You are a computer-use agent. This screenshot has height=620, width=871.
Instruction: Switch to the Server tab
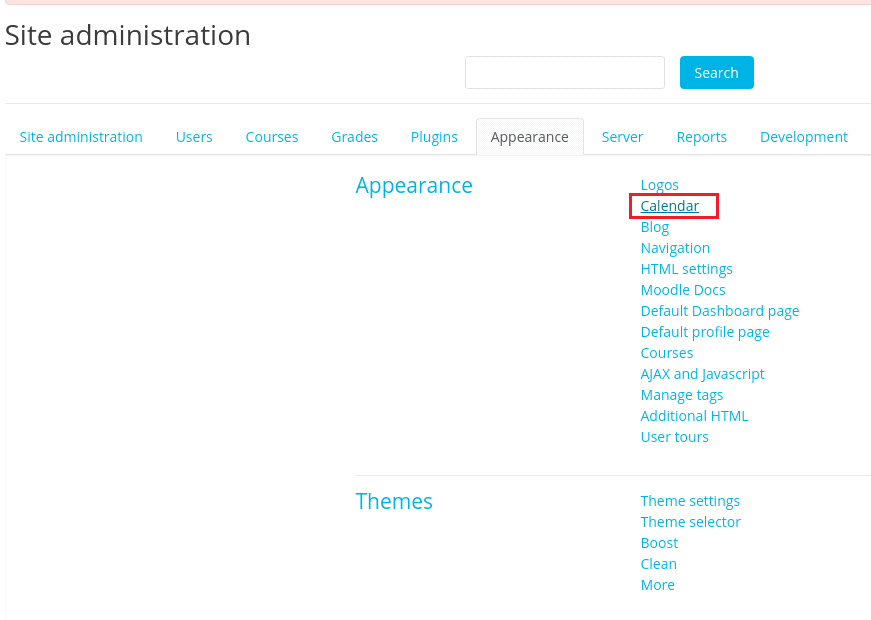coord(622,137)
